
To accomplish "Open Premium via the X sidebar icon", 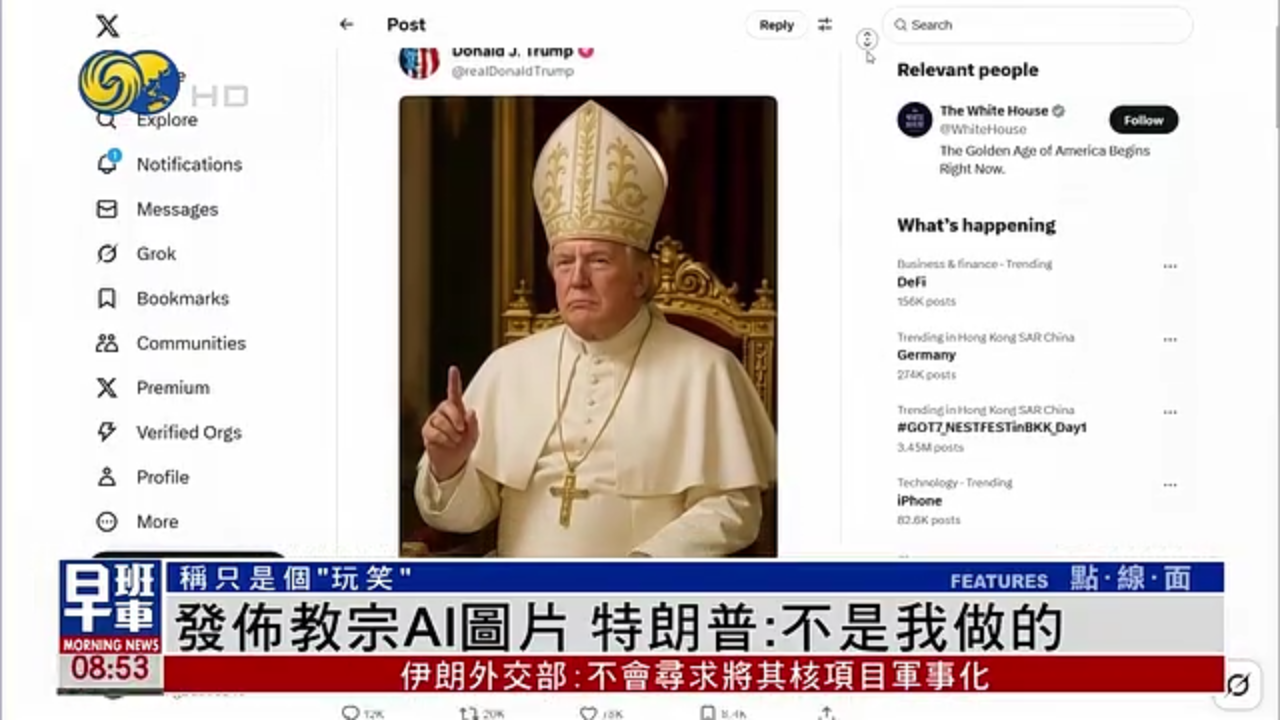I will pyautogui.click(x=107, y=387).
